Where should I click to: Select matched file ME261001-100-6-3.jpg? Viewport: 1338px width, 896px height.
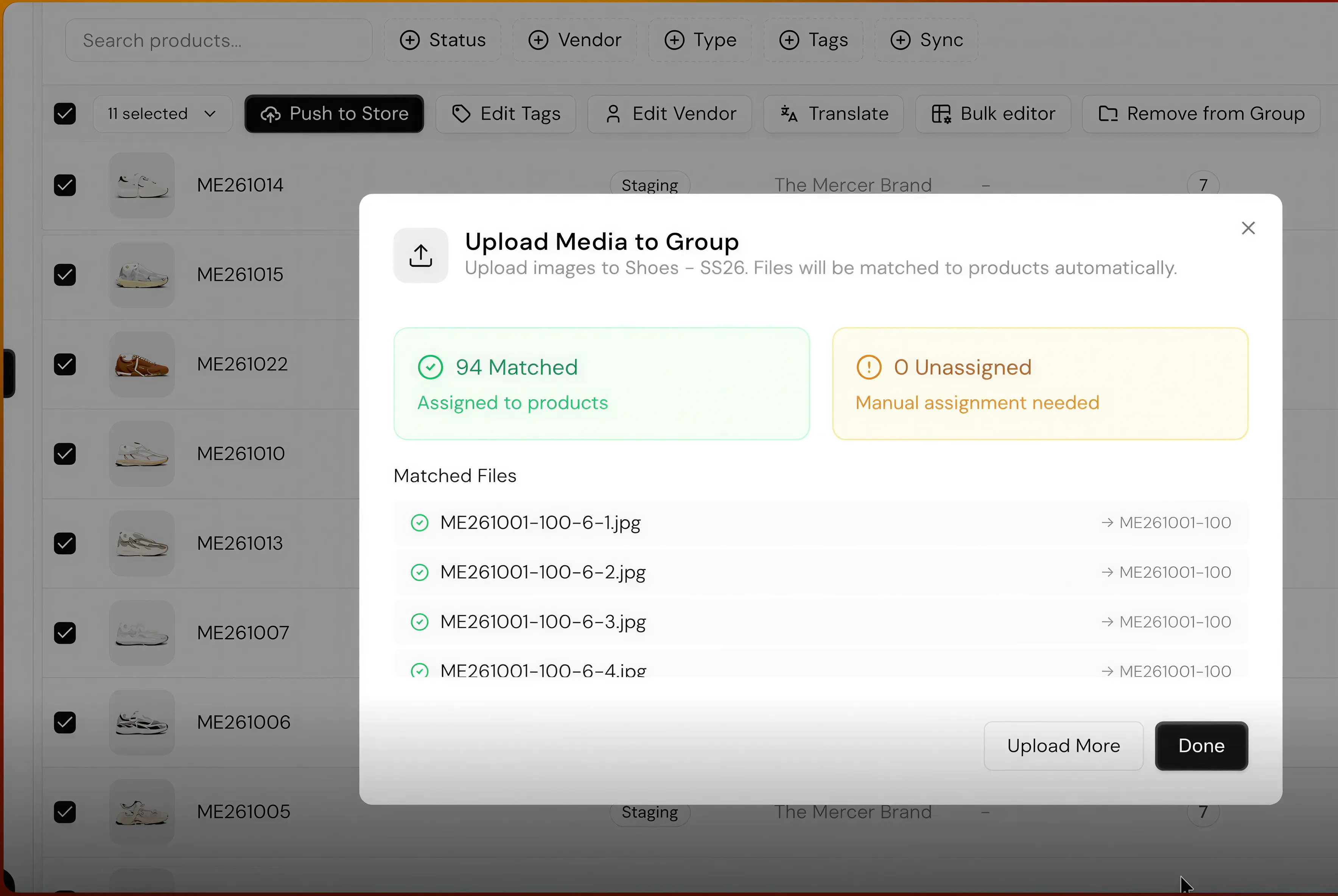[x=821, y=622]
